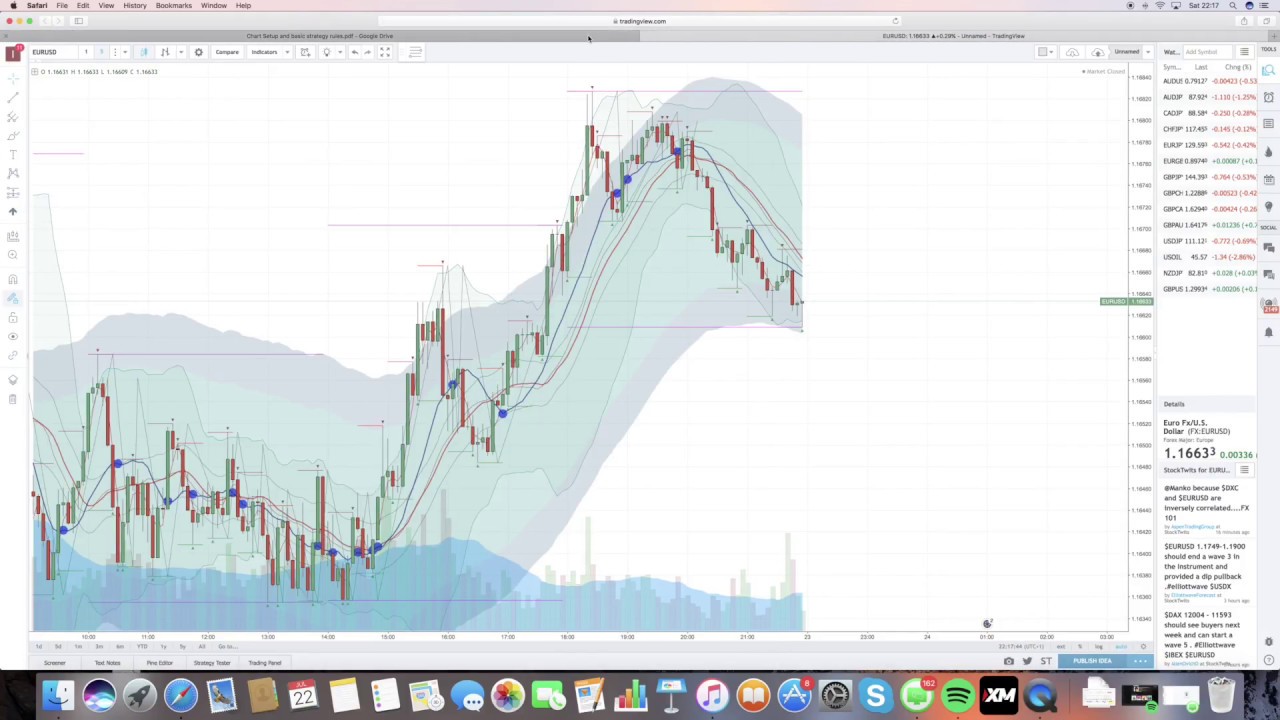Select the Screener tab
The image size is (1280, 720).
click(x=54, y=663)
